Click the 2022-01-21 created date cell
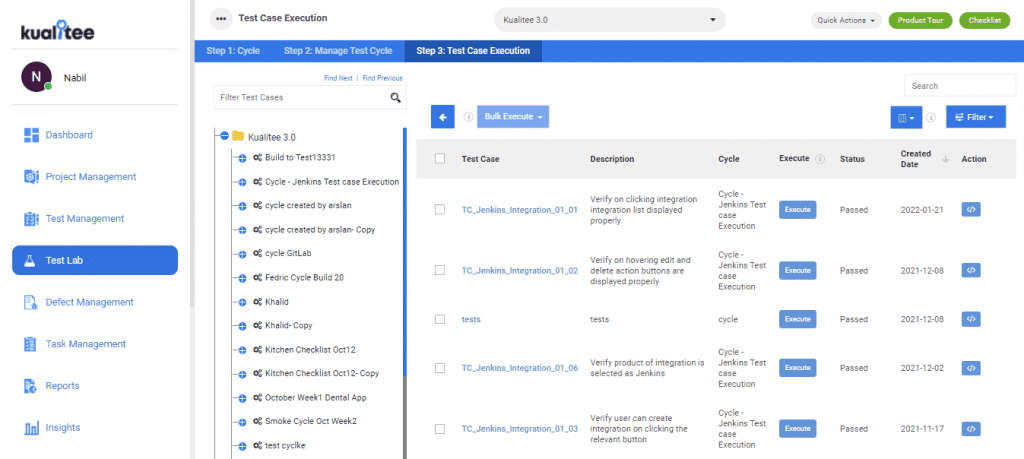The image size is (1024, 459). pyautogui.click(x=922, y=210)
